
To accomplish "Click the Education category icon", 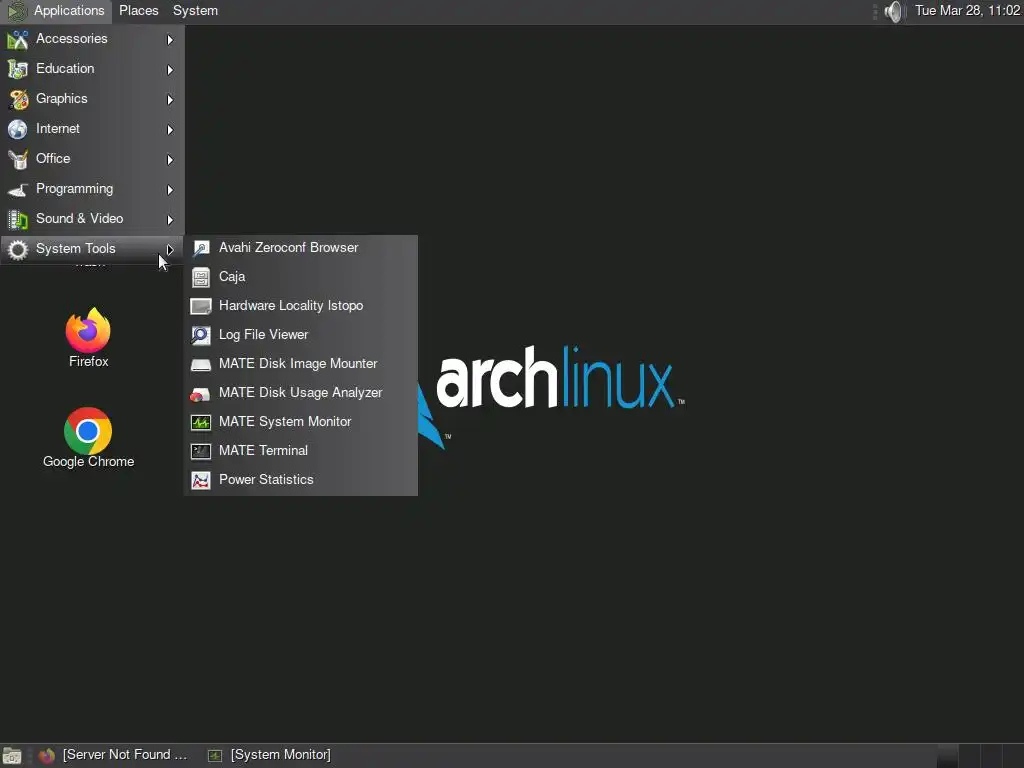I will pos(18,69).
